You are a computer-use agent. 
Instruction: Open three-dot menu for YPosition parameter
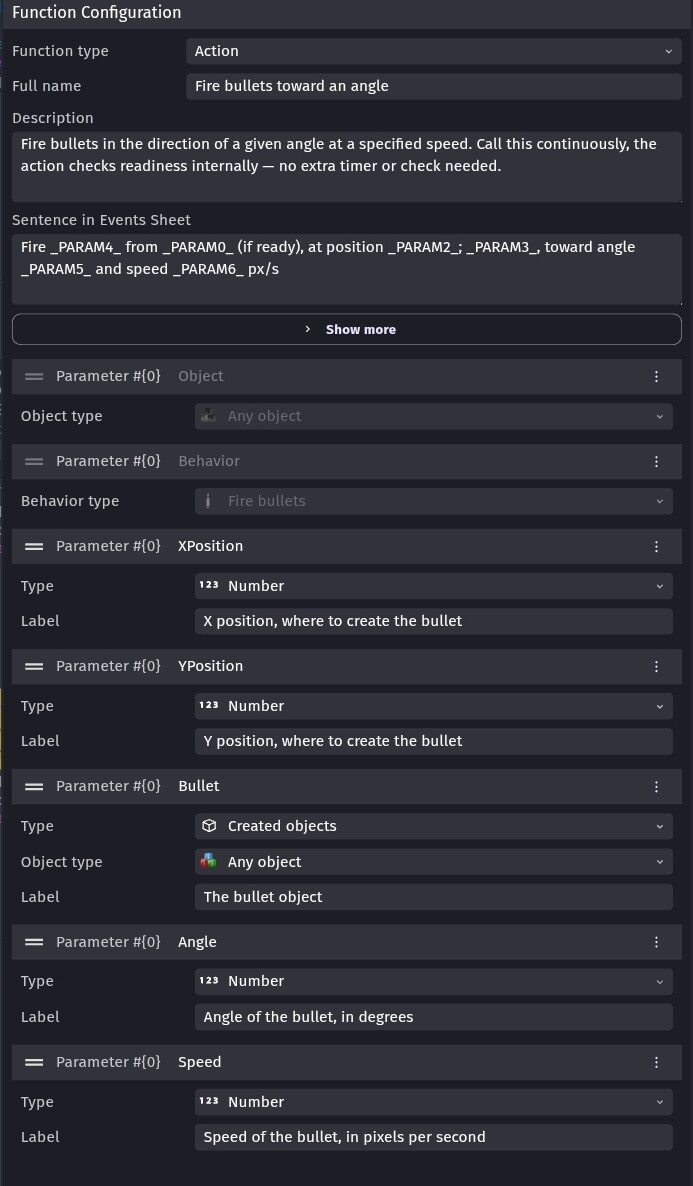pos(656,666)
